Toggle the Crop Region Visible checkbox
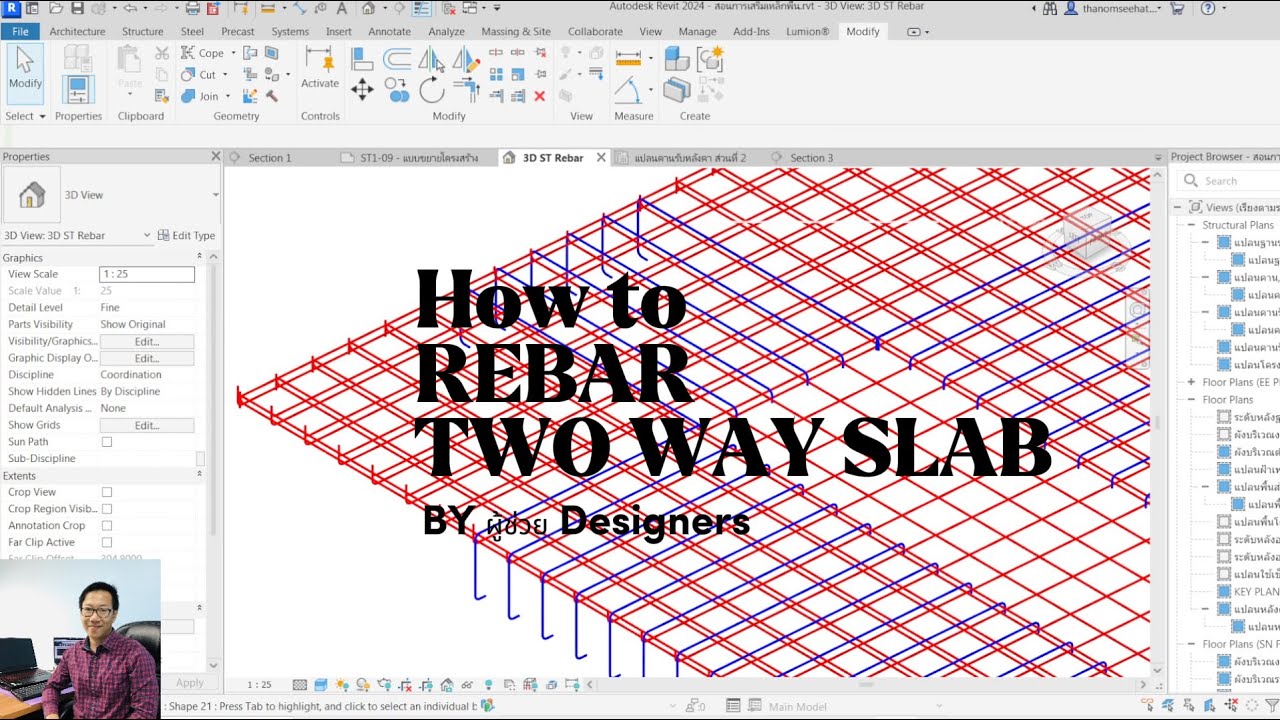 coord(107,509)
